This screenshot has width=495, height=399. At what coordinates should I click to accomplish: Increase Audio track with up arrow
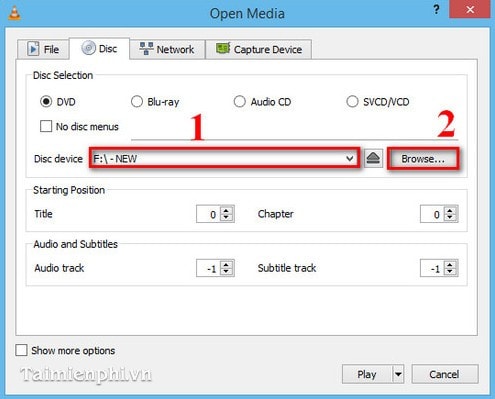pyautogui.click(x=227, y=265)
